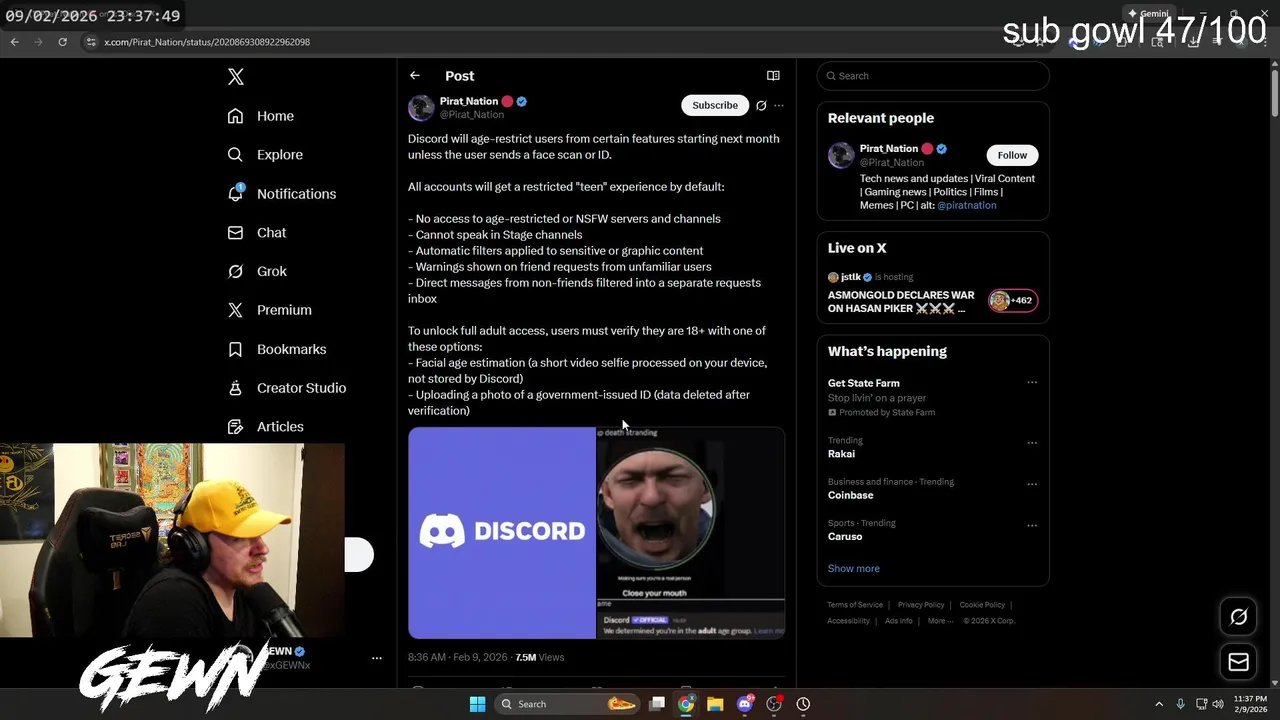Click the Explore magnifier icon
The width and height of the screenshot is (1280, 720).
point(235,155)
